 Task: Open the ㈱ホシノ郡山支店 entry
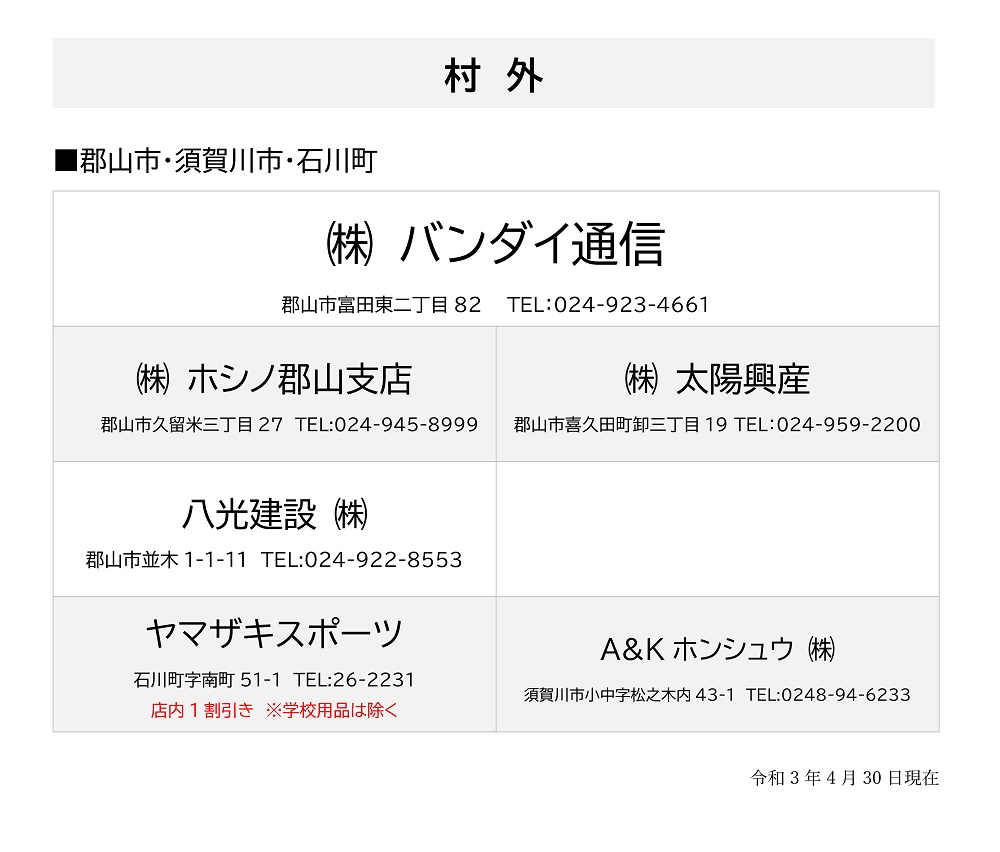point(274,379)
